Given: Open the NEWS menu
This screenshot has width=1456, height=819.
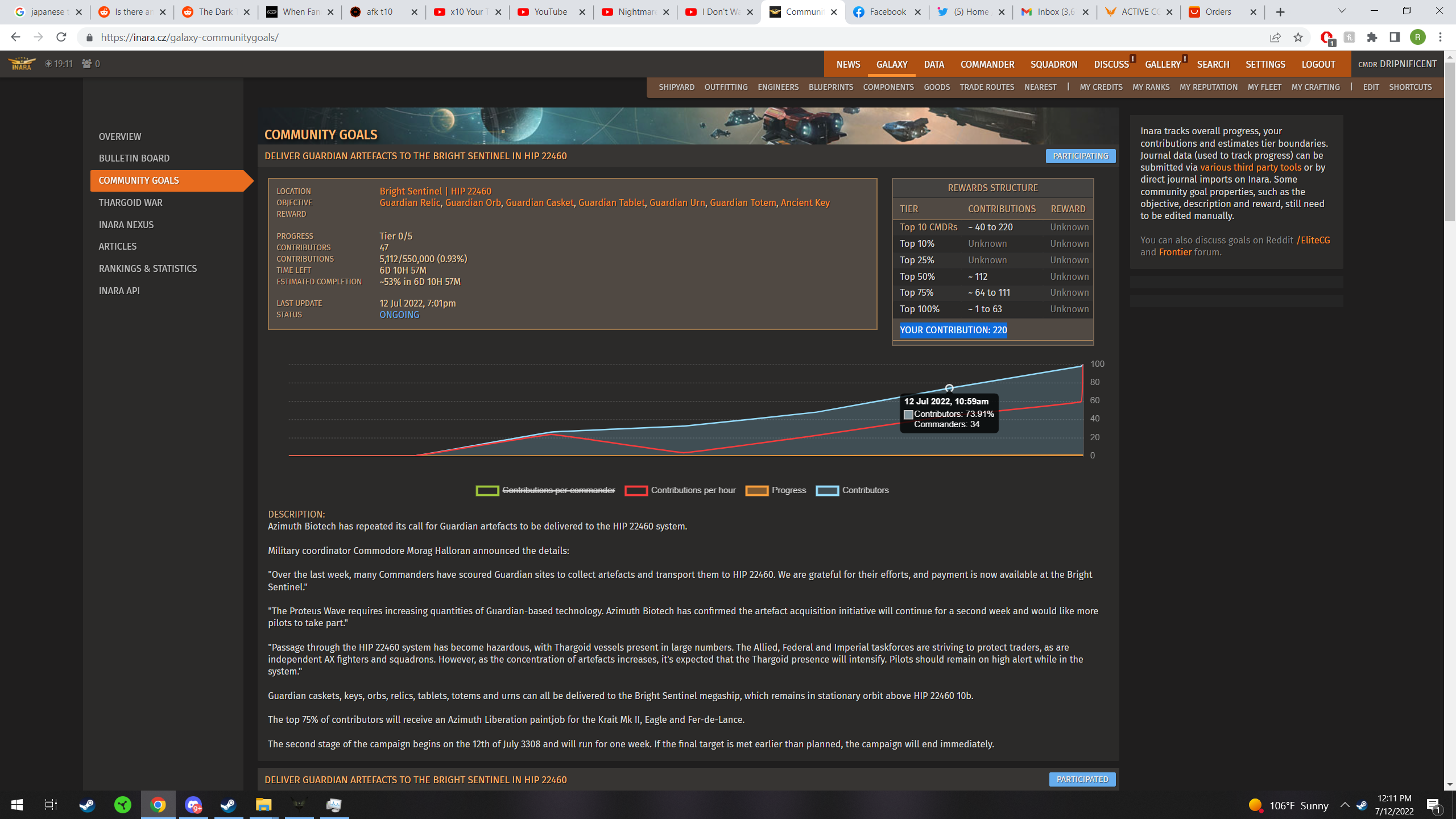Looking at the screenshot, I should pyautogui.click(x=848, y=64).
